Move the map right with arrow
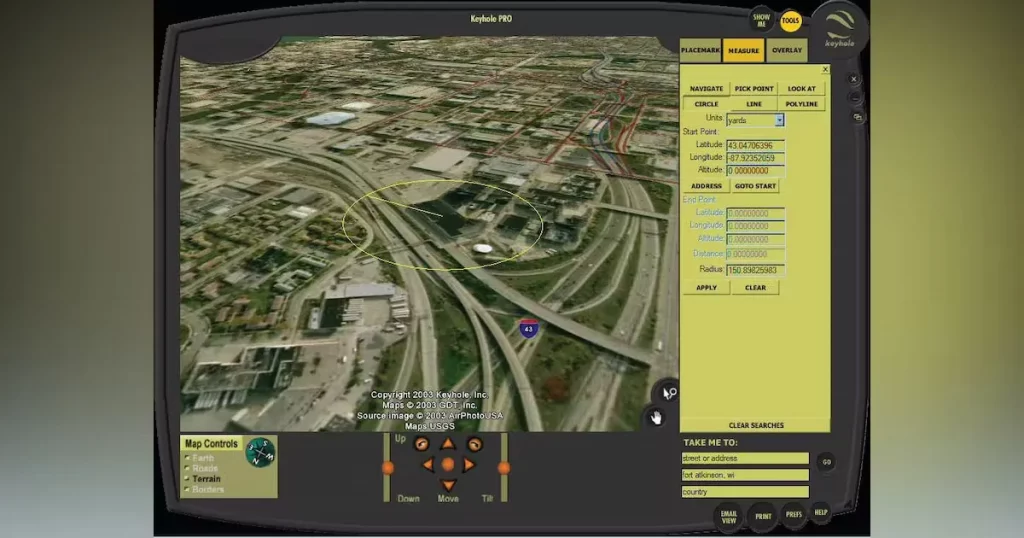The height and width of the screenshot is (538, 1024). pyautogui.click(x=468, y=465)
